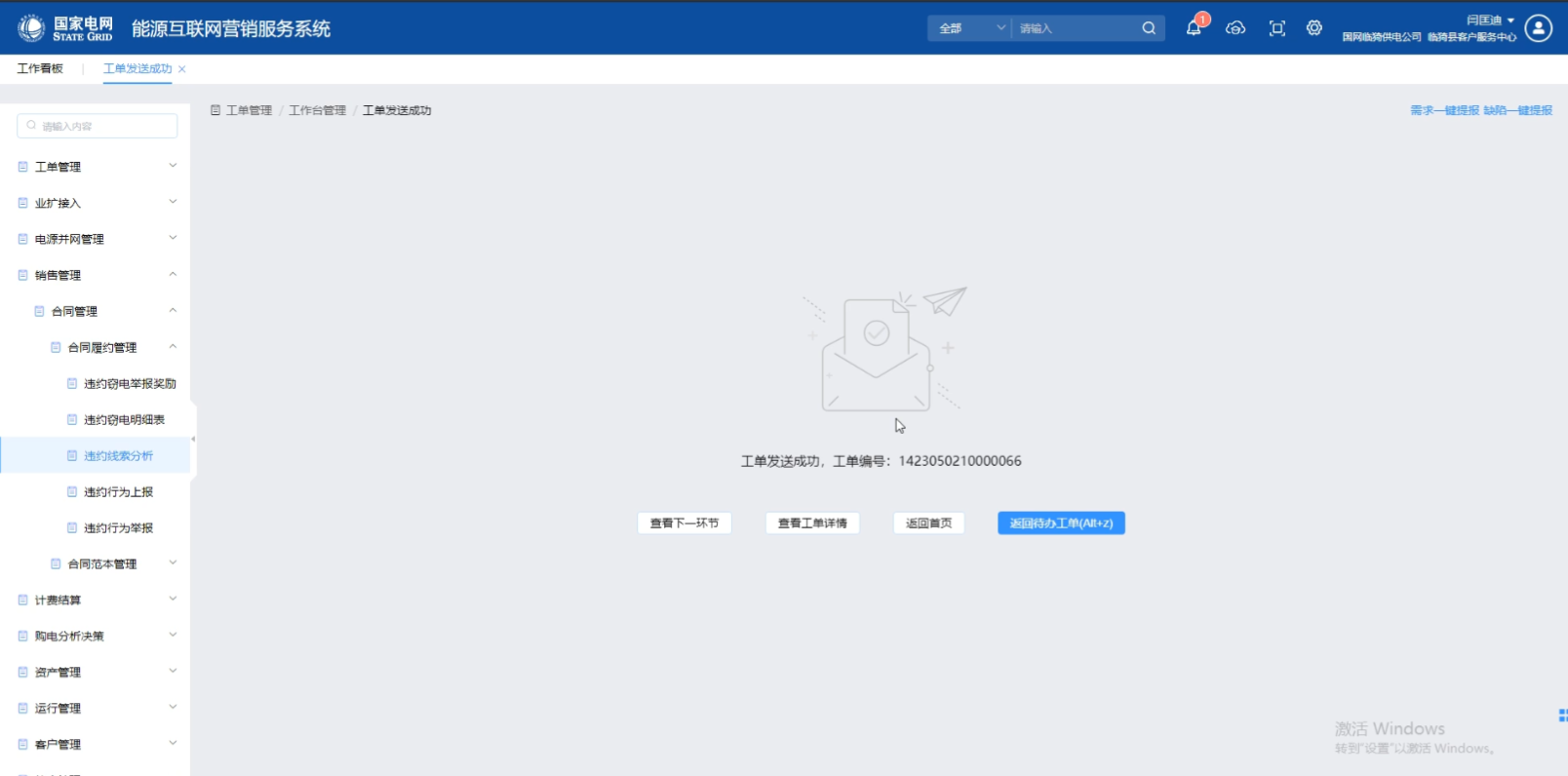
Task: Click the user avatar icon
Action: tap(1539, 28)
